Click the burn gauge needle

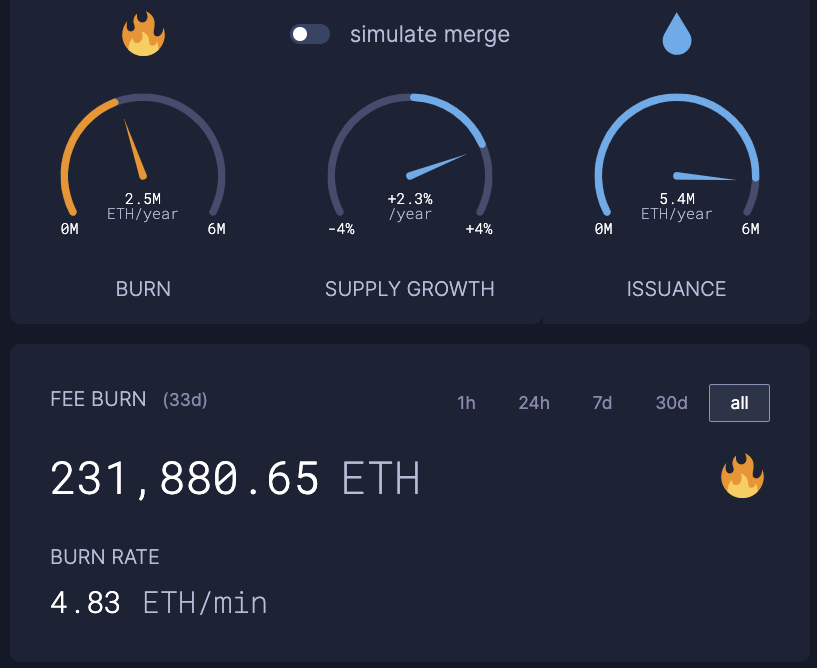pyautogui.click(x=135, y=150)
